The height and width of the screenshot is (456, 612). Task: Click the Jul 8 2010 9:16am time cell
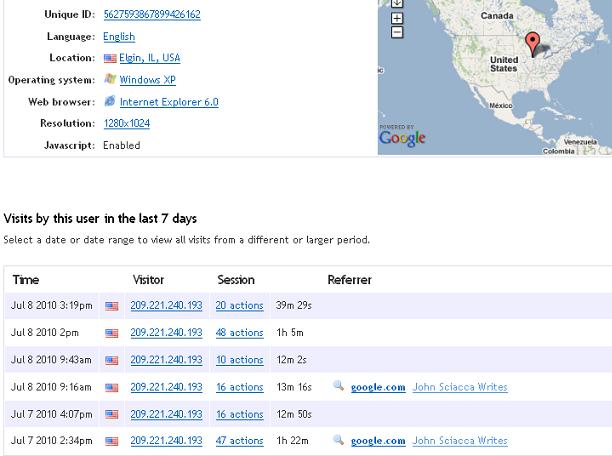click(51, 387)
